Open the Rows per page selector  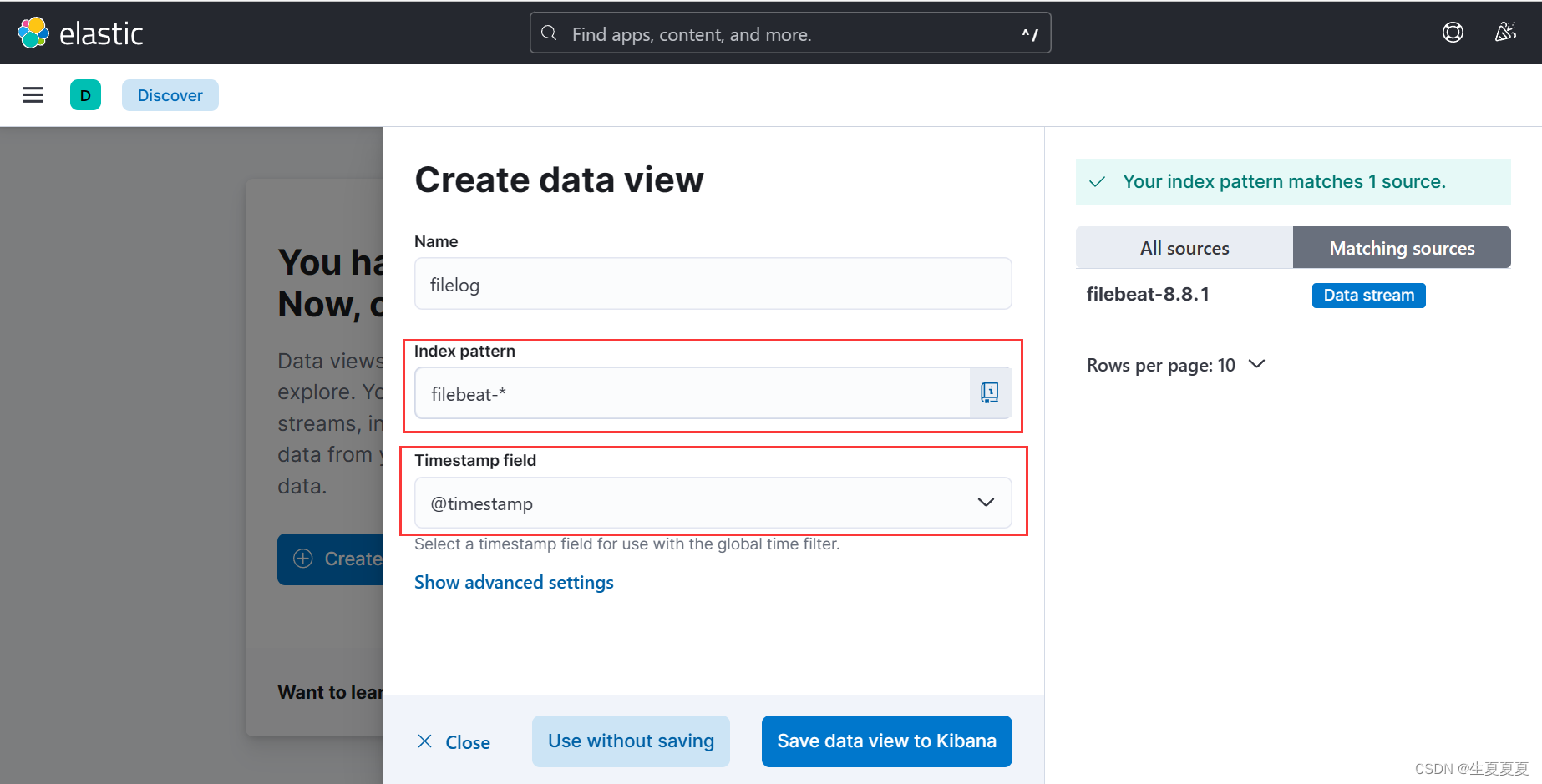1176,365
